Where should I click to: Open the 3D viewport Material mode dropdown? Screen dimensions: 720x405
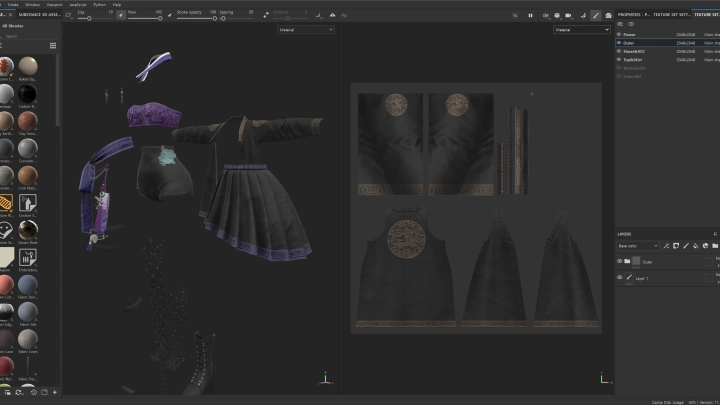tap(306, 30)
